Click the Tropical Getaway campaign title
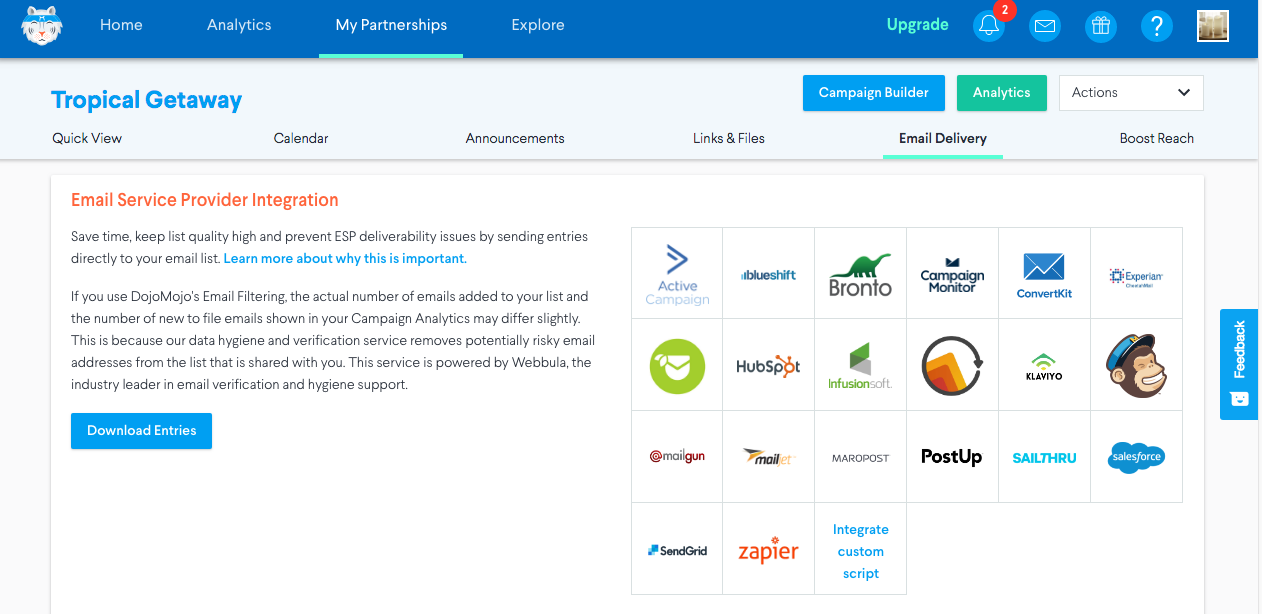Screen dimensions: 1262x614 point(147,100)
